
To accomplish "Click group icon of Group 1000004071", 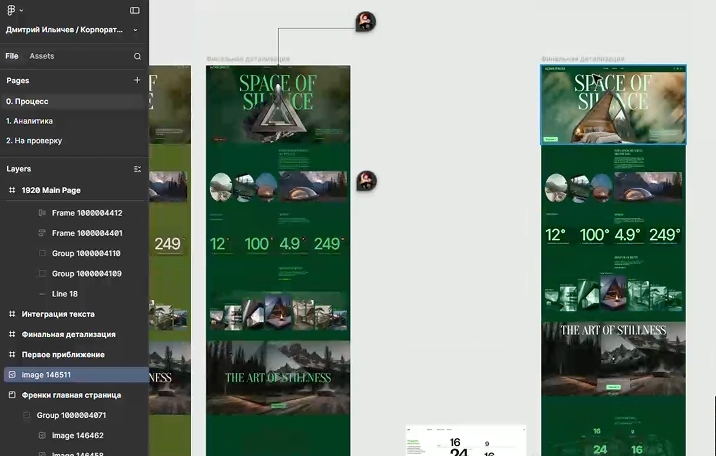I will coord(27,415).
